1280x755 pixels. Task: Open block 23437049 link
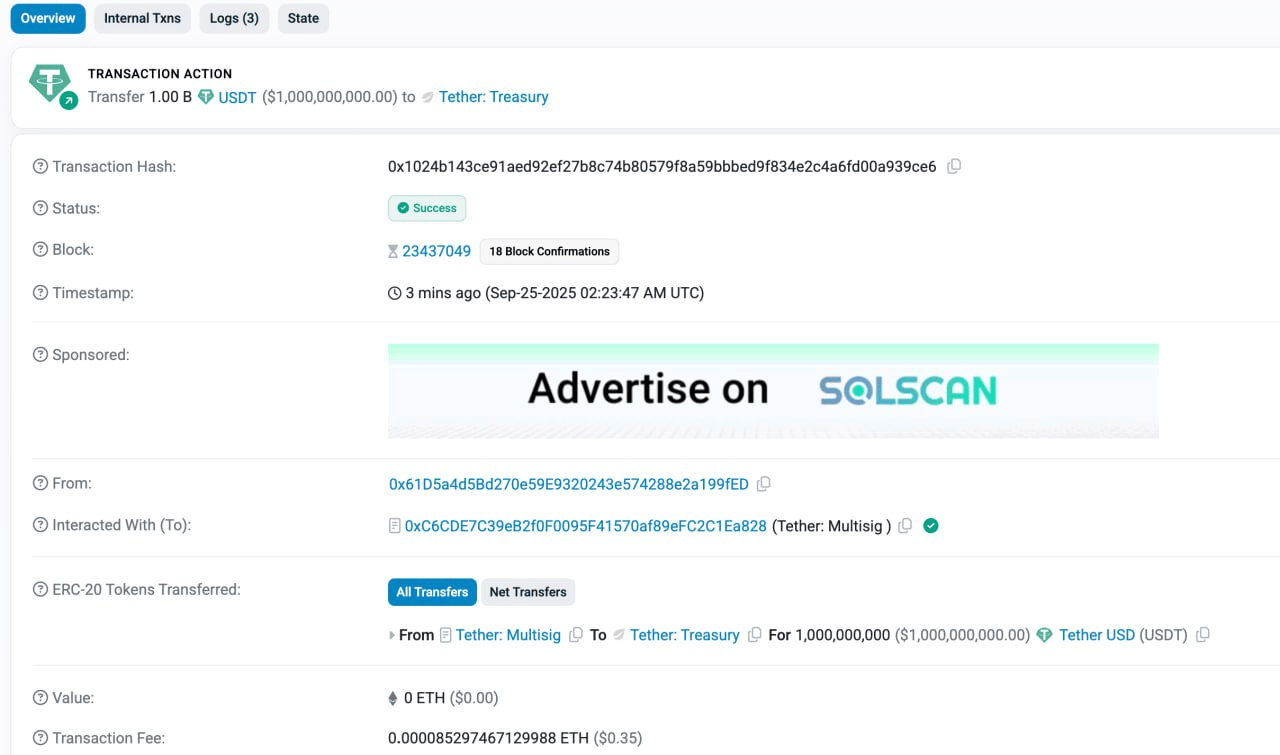point(436,251)
